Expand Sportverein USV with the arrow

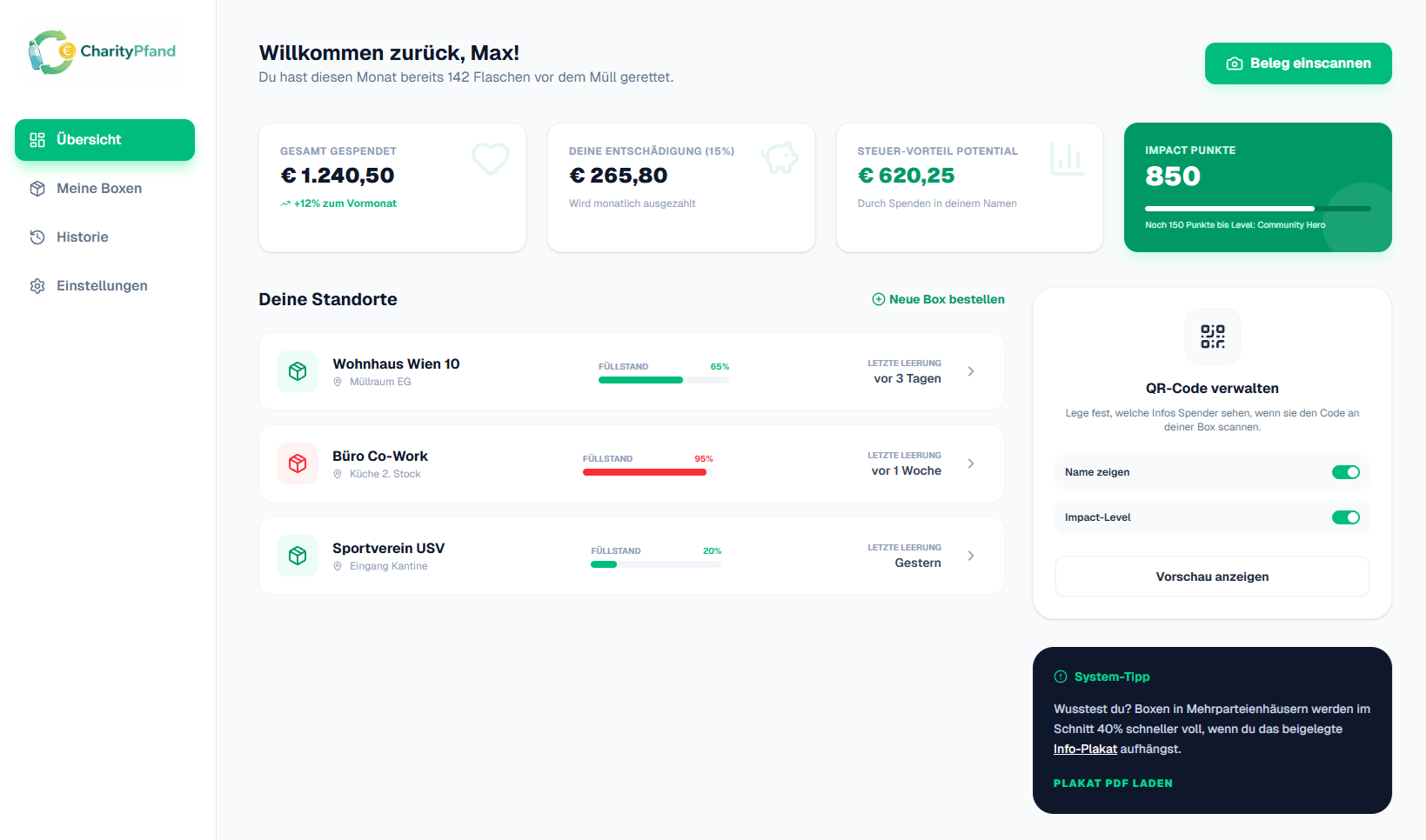pos(971,556)
